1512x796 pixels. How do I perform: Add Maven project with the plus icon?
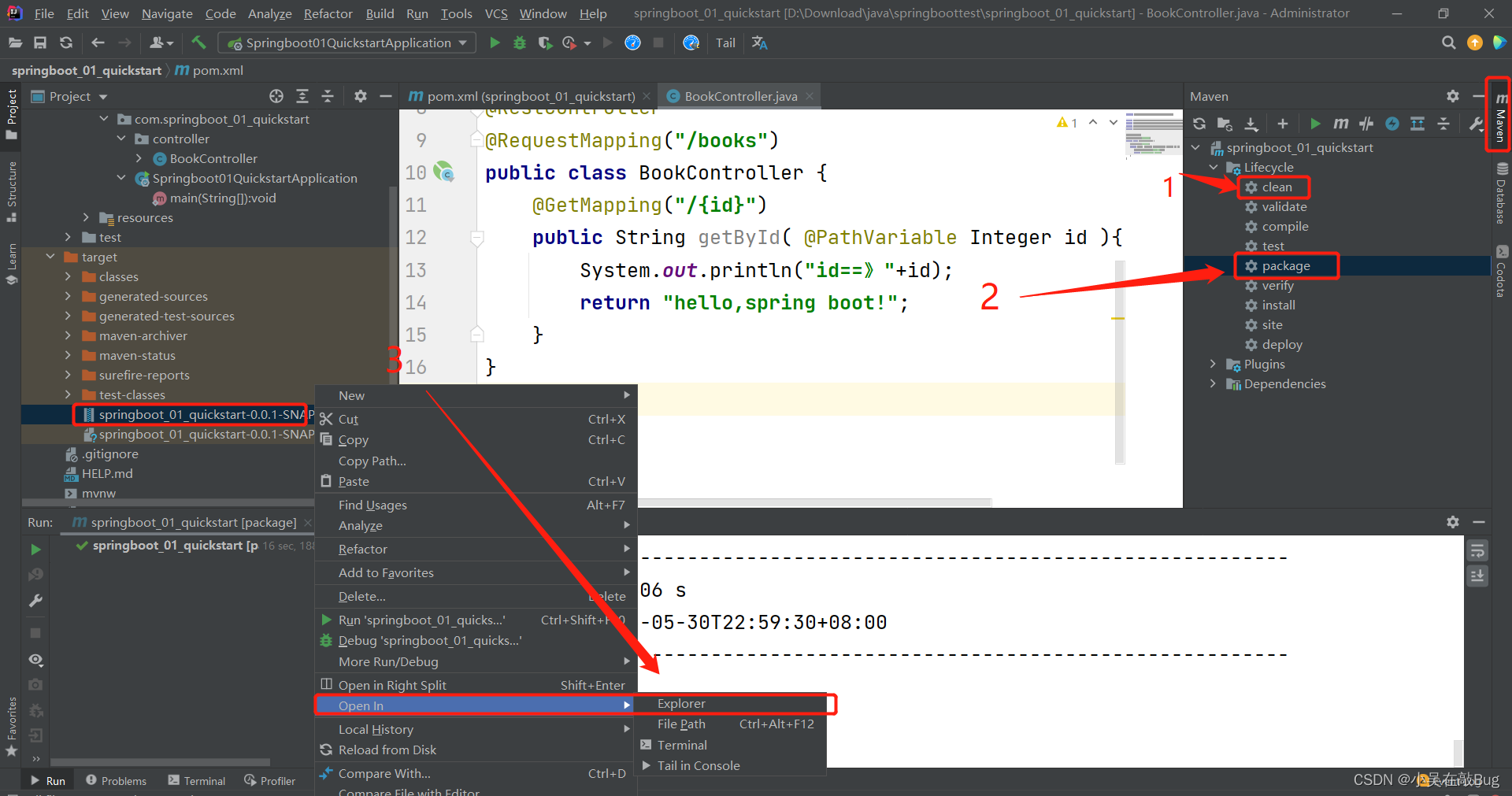1283,124
